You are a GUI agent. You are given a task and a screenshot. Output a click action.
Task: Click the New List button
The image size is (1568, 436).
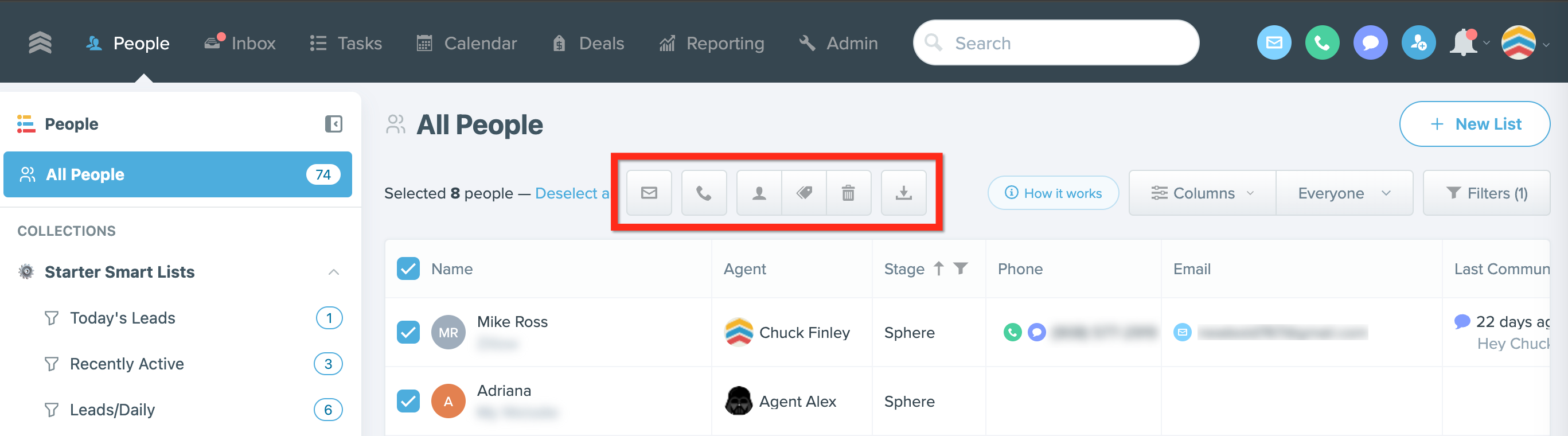point(1475,124)
